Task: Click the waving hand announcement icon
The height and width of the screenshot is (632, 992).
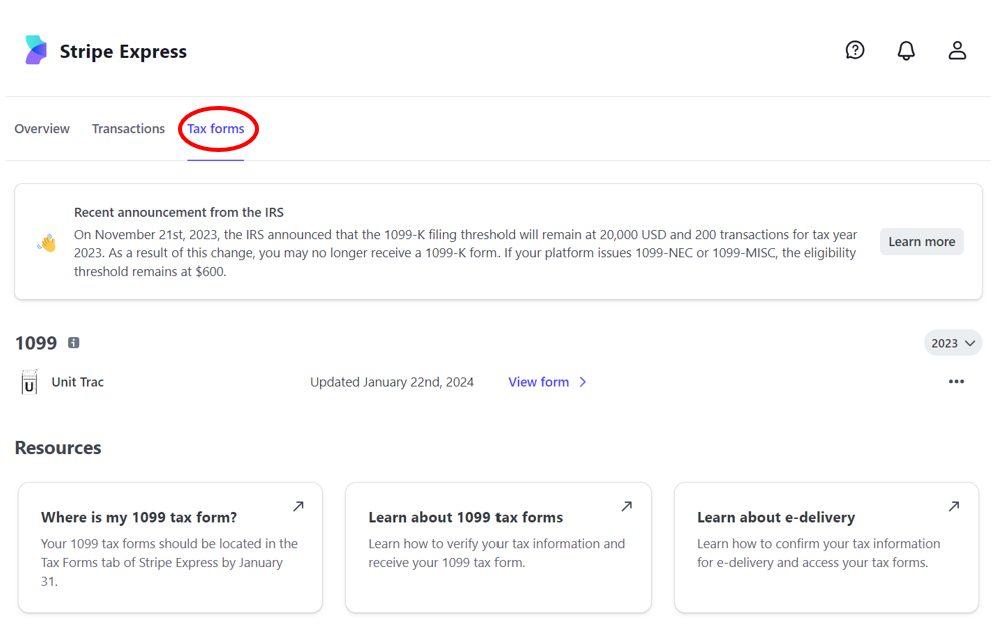Action: [47, 243]
